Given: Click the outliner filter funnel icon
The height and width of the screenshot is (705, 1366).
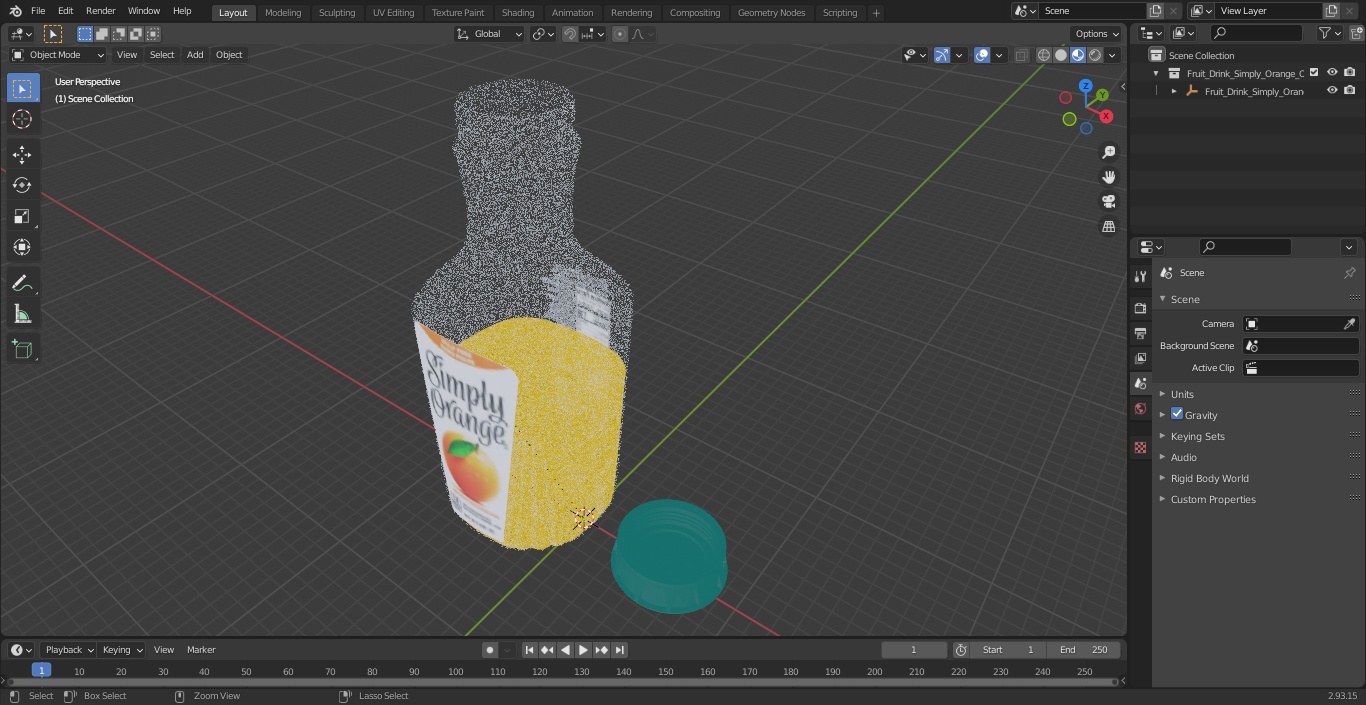Looking at the screenshot, I should point(1325,33).
